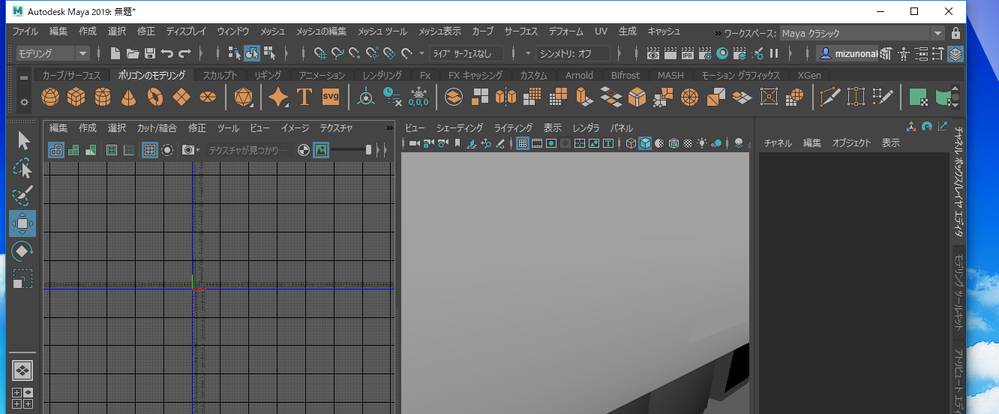Viewport: 999px width, 414px height.
Task: Open shelf options gear menu
Action: click(24, 102)
